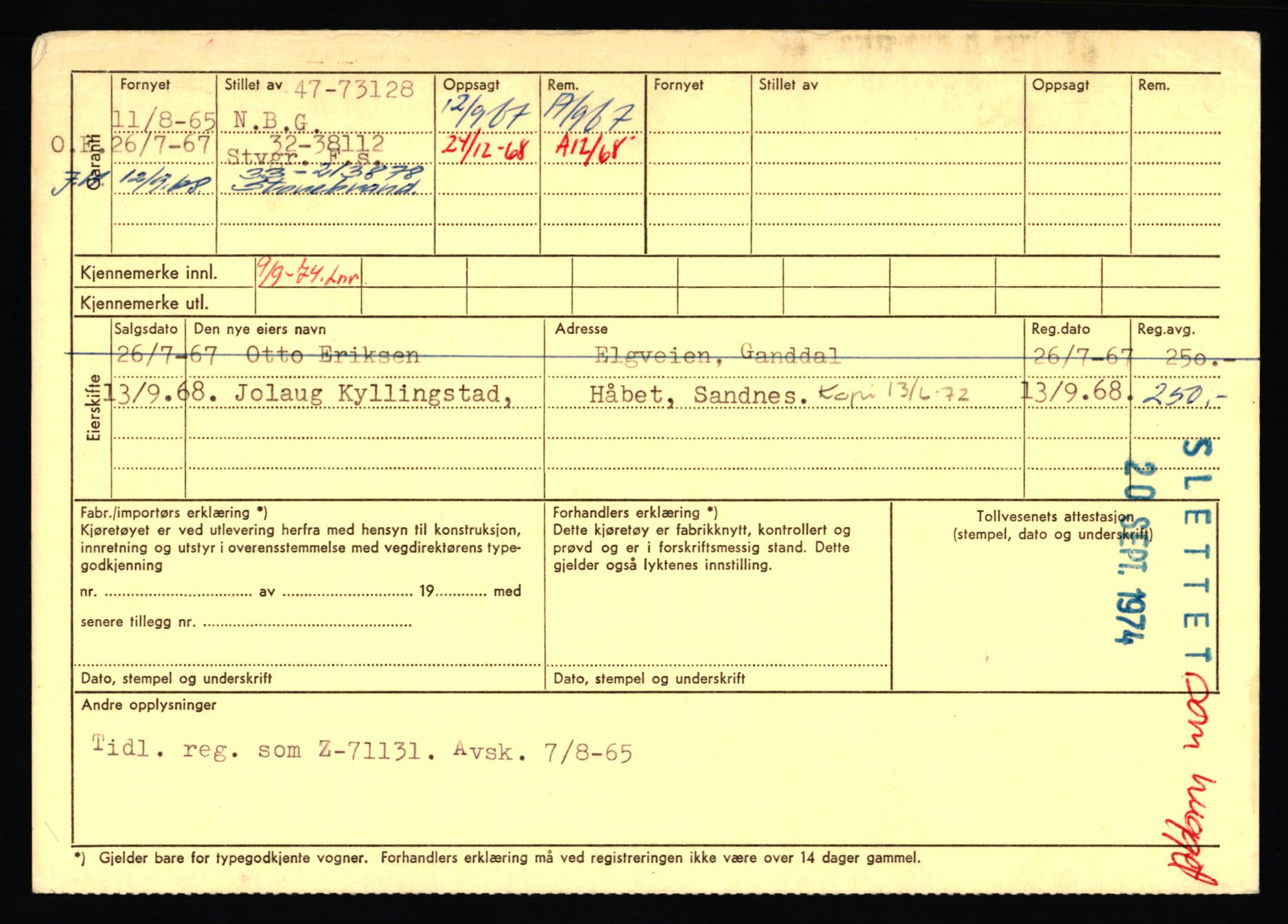This screenshot has height=924, width=1288.
Task: Select the senere tillegg nr. line
Action: (x=246, y=622)
